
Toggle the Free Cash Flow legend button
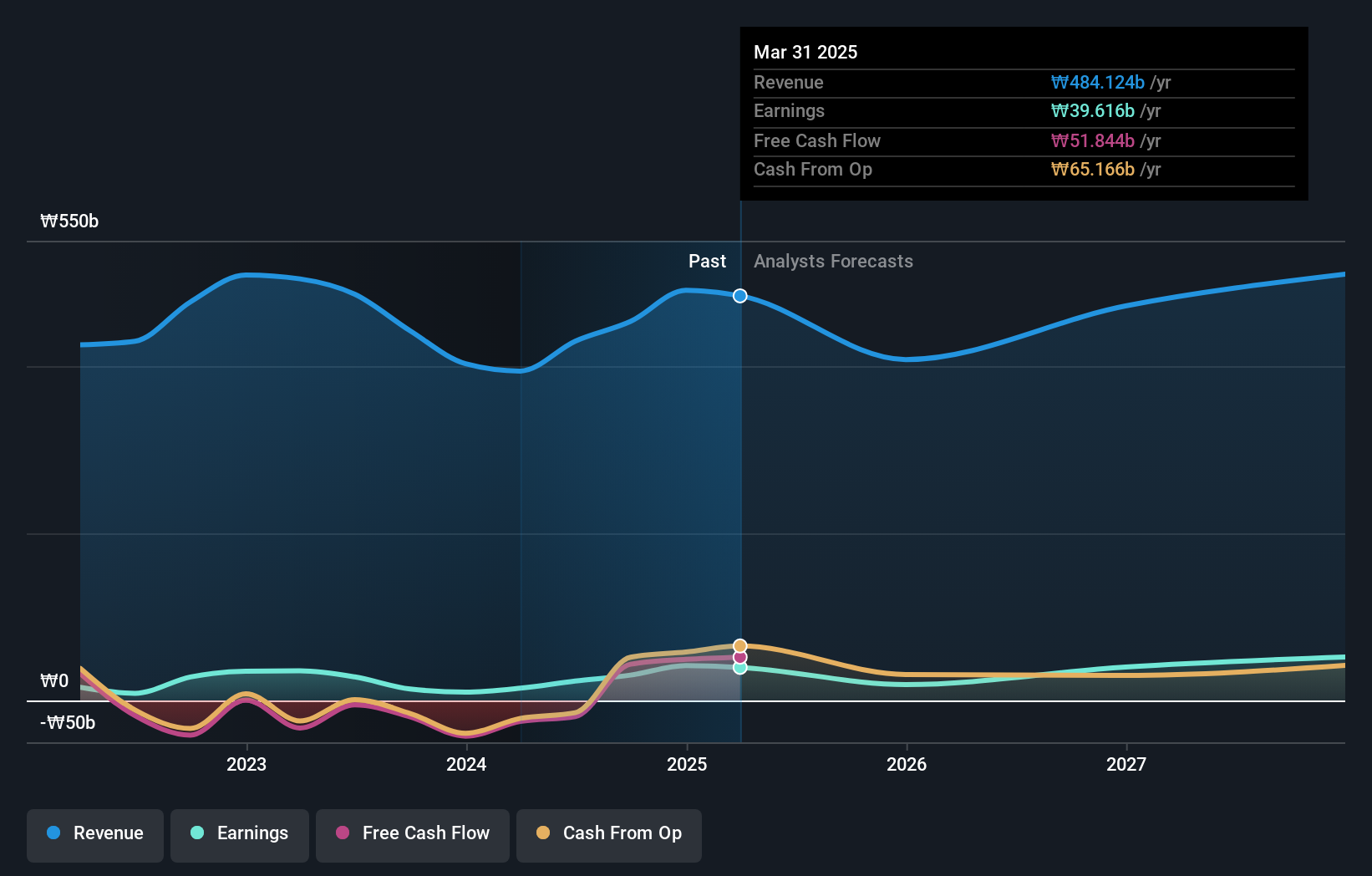click(413, 835)
